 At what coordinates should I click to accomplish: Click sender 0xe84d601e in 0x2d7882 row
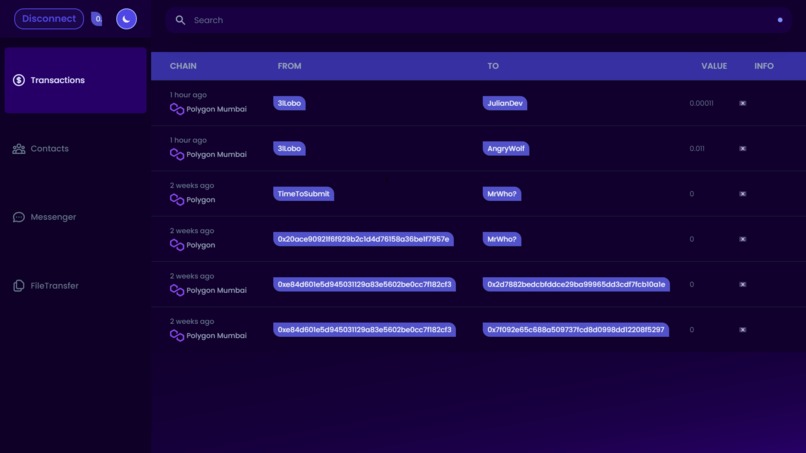pos(364,284)
